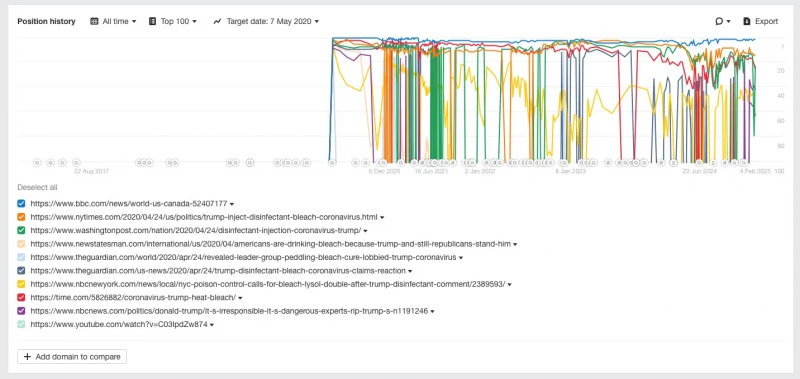Click the list icon beside Top 100
The height and width of the screenshot is (379, 800).
coord(153,21)
